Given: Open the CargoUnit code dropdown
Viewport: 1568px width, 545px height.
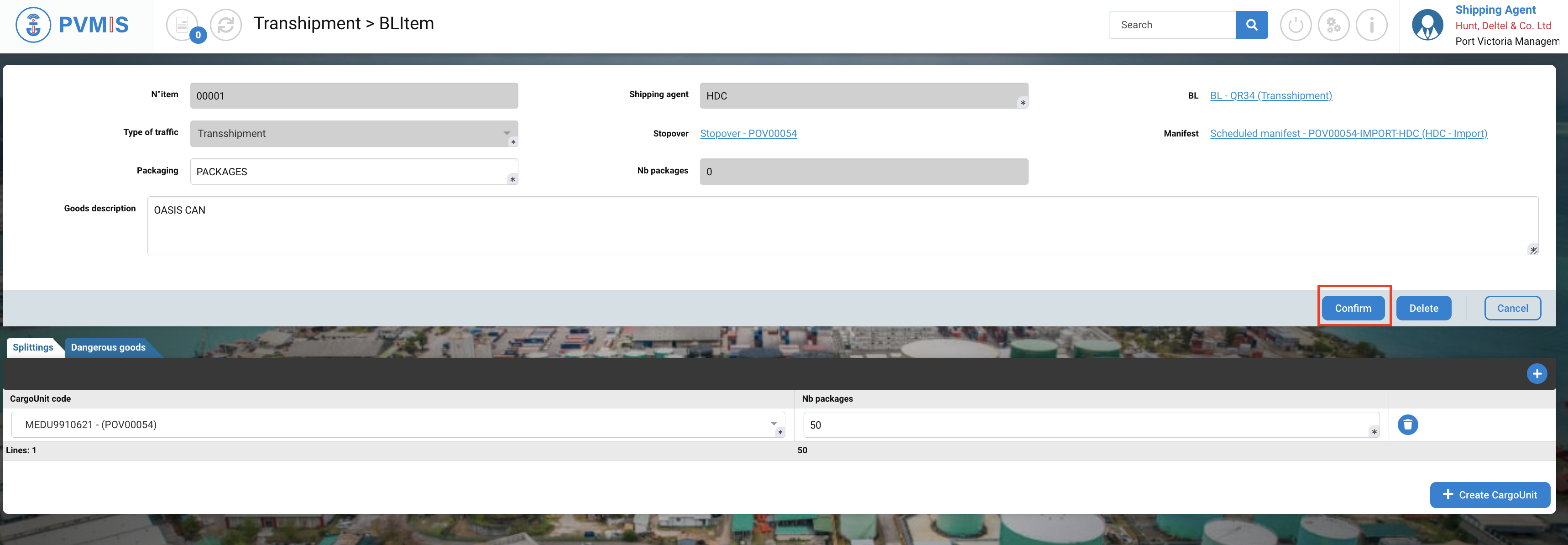Looking at the screenshot, I should [x=773, y=424].
